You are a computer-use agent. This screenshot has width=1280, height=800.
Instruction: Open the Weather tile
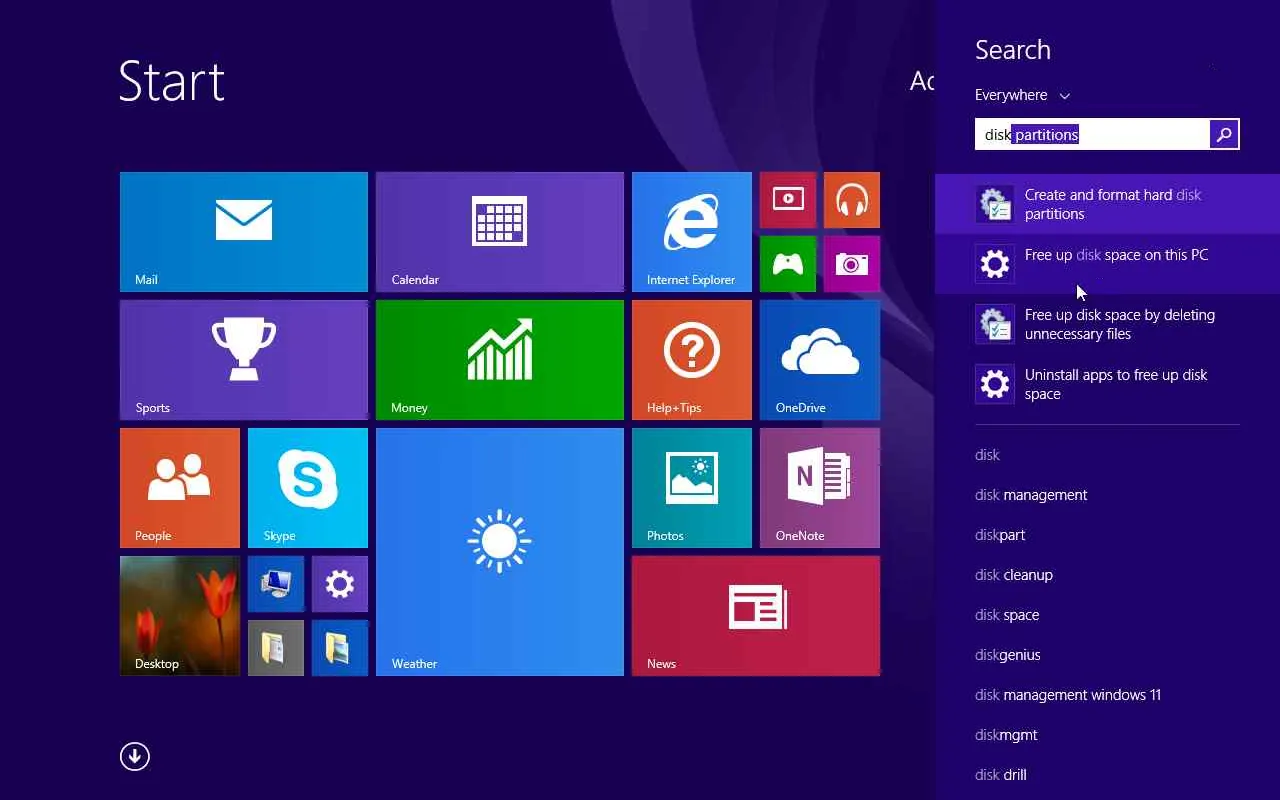[500, 552]
